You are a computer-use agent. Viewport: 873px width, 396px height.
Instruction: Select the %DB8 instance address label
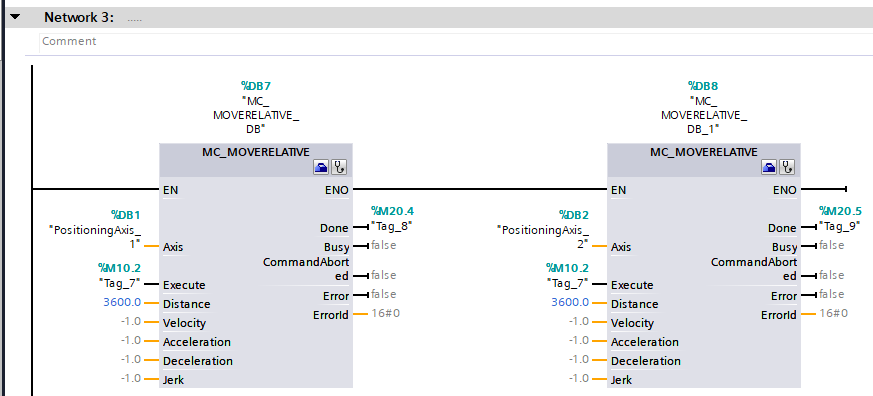coord(703,86)
